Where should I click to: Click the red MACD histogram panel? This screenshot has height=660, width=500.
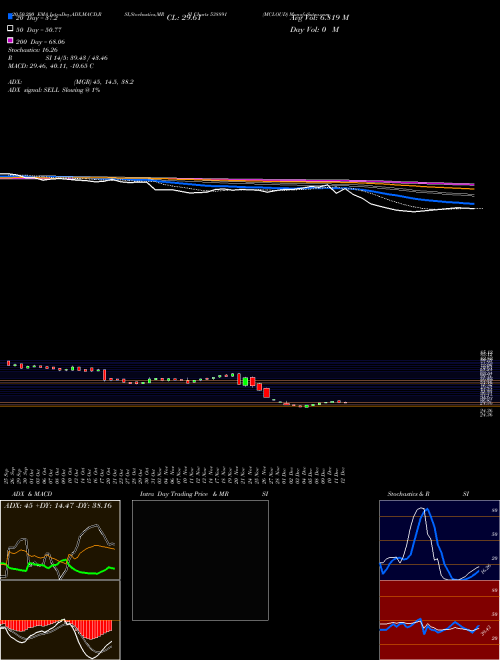pyautogui.click(x=60, y=620)
